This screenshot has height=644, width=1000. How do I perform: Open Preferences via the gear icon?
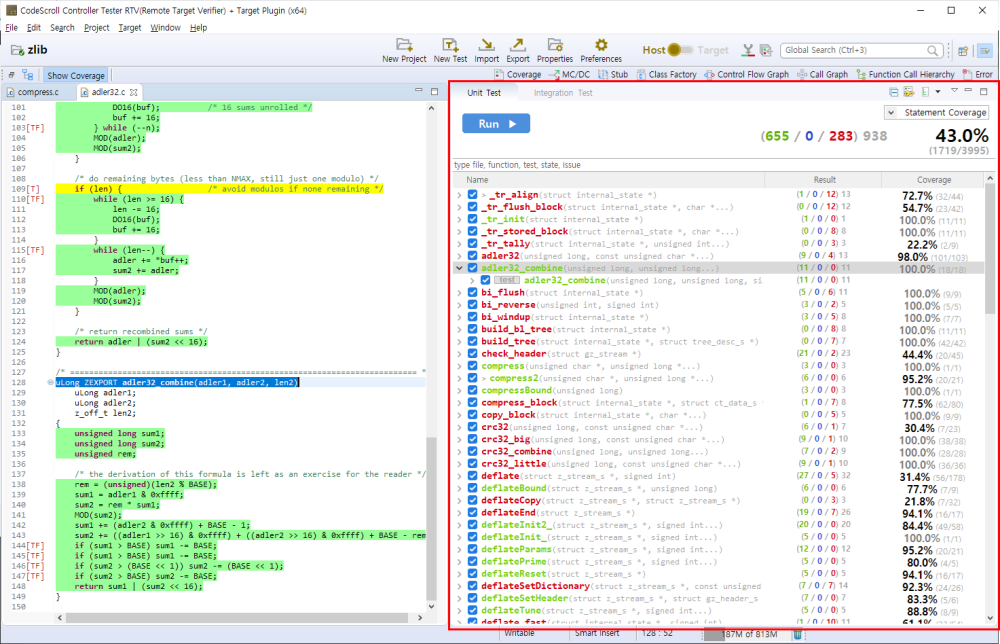click(600, 46)
